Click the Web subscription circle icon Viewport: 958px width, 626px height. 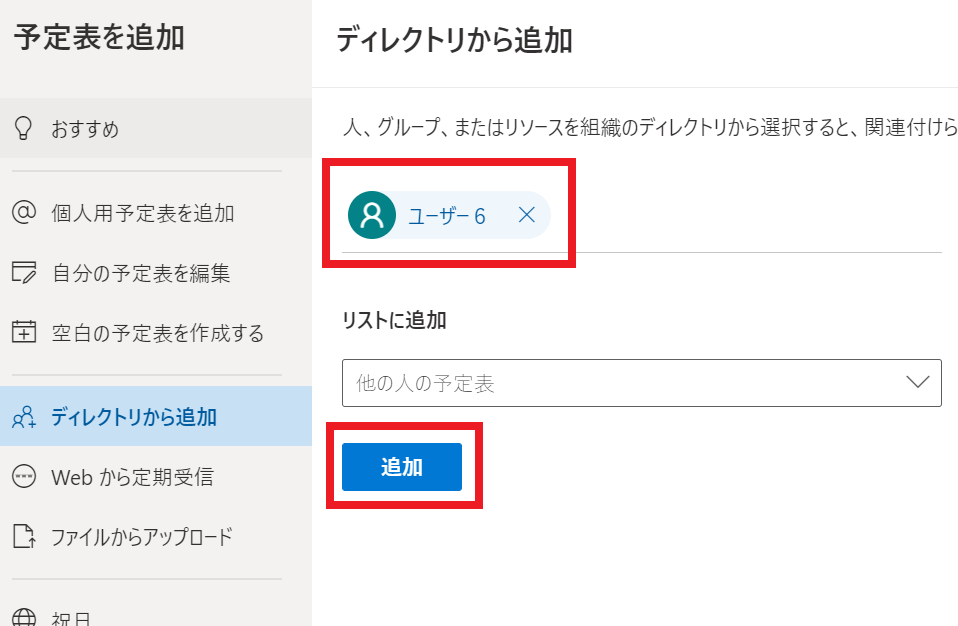coord(24,476)
